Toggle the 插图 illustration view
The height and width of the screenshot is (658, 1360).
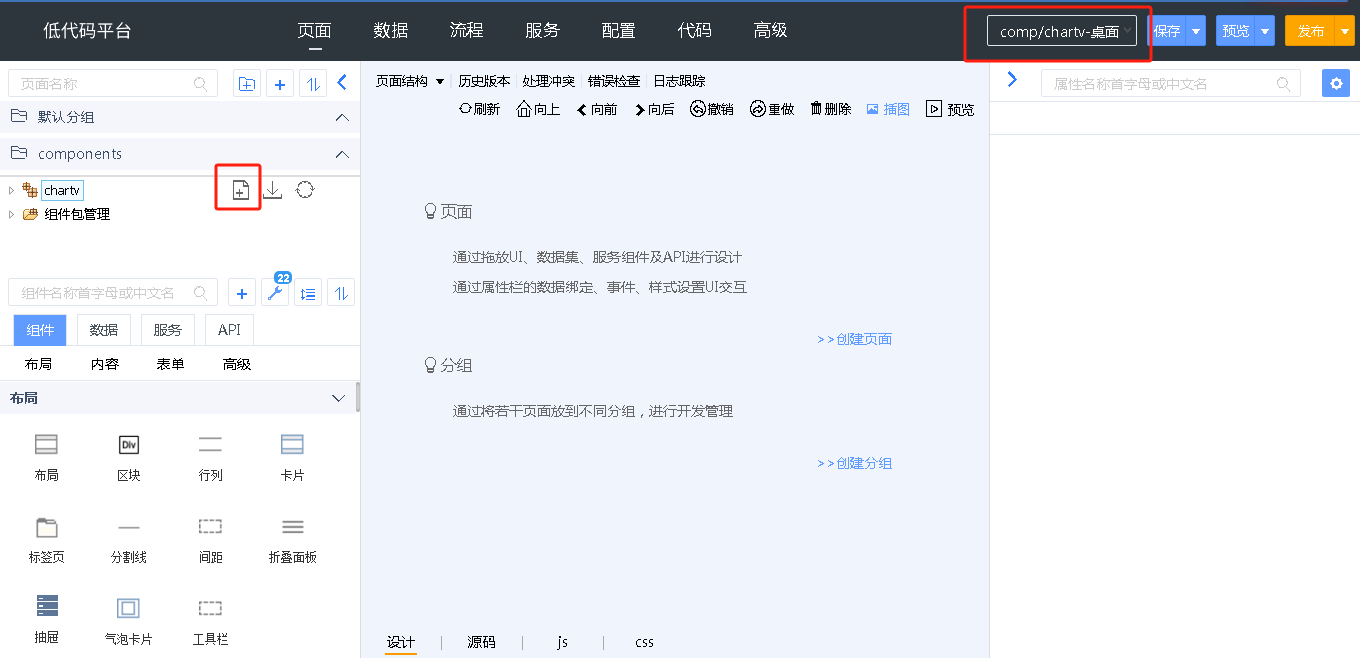click(887, 109)
